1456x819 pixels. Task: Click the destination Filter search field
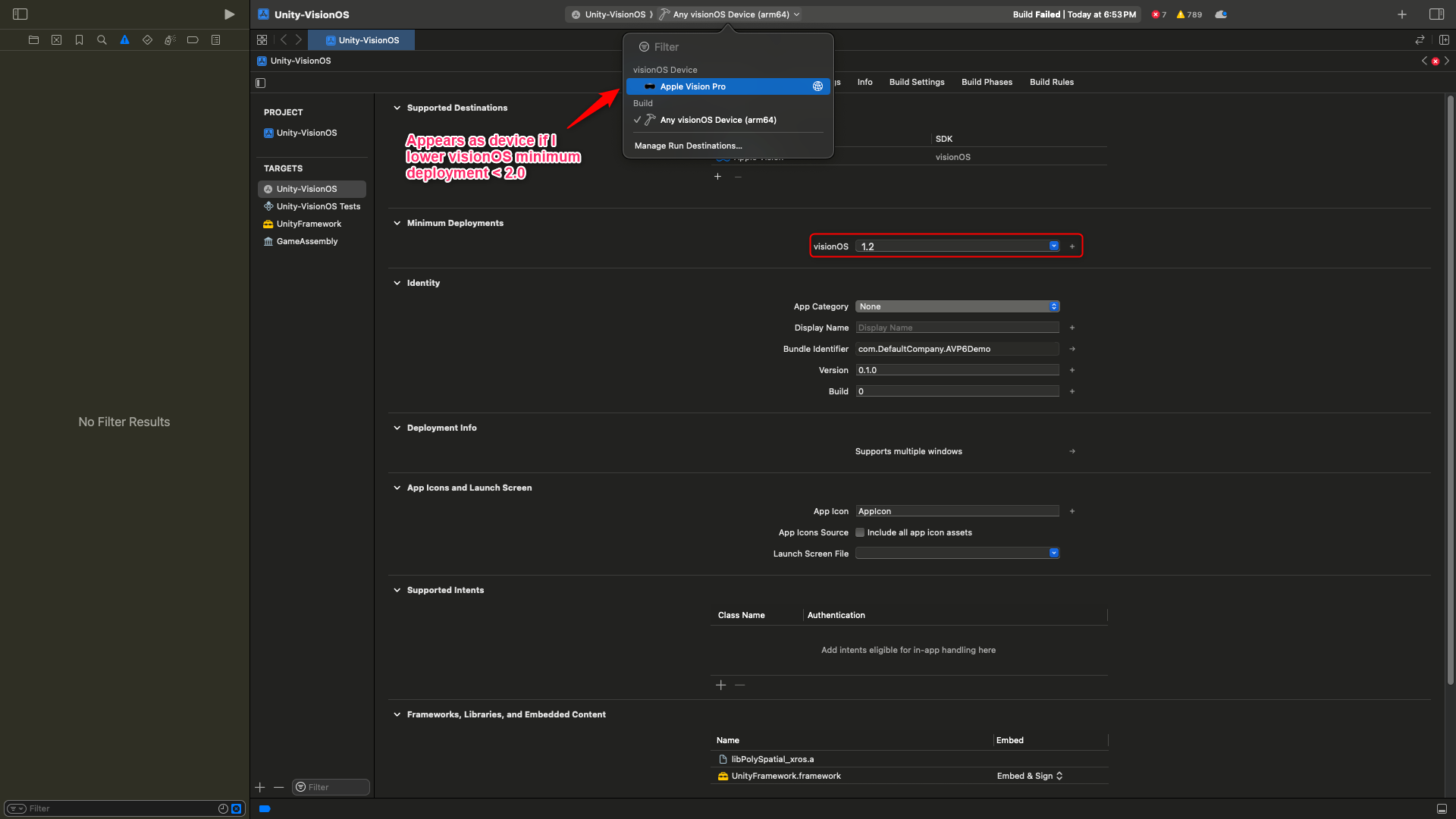728,47
